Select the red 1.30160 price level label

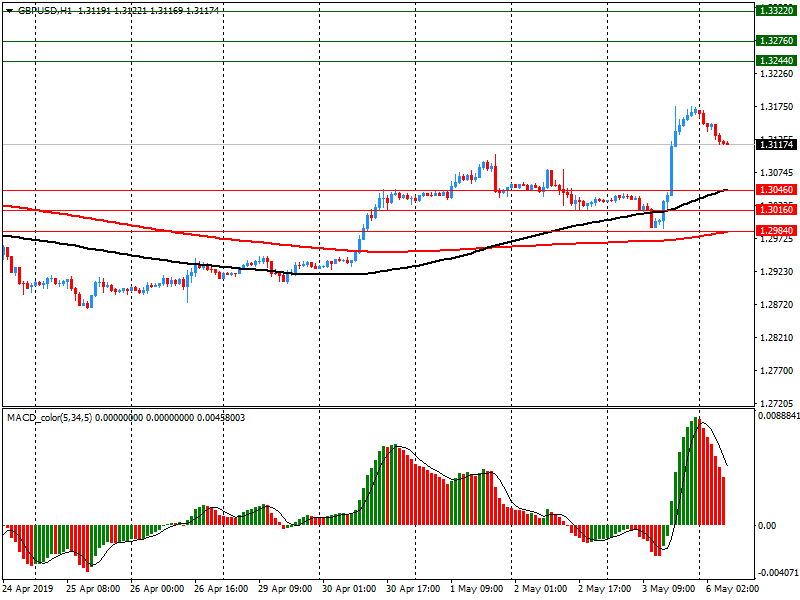[776, 210]
